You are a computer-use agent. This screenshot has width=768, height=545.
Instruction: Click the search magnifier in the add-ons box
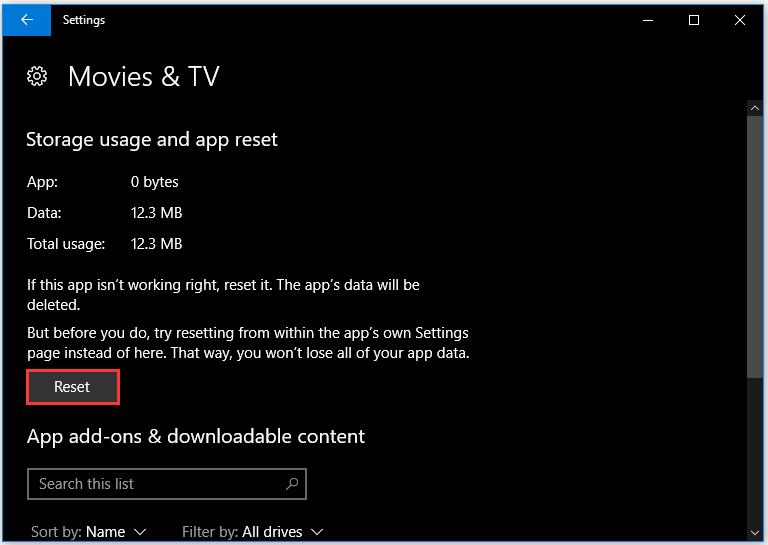(292, 484)
